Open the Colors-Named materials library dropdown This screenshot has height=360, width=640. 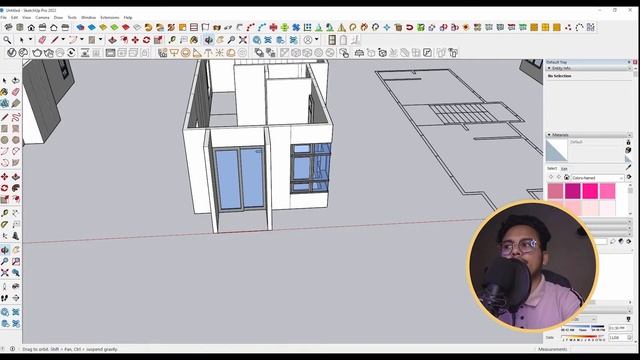point(598,178)
